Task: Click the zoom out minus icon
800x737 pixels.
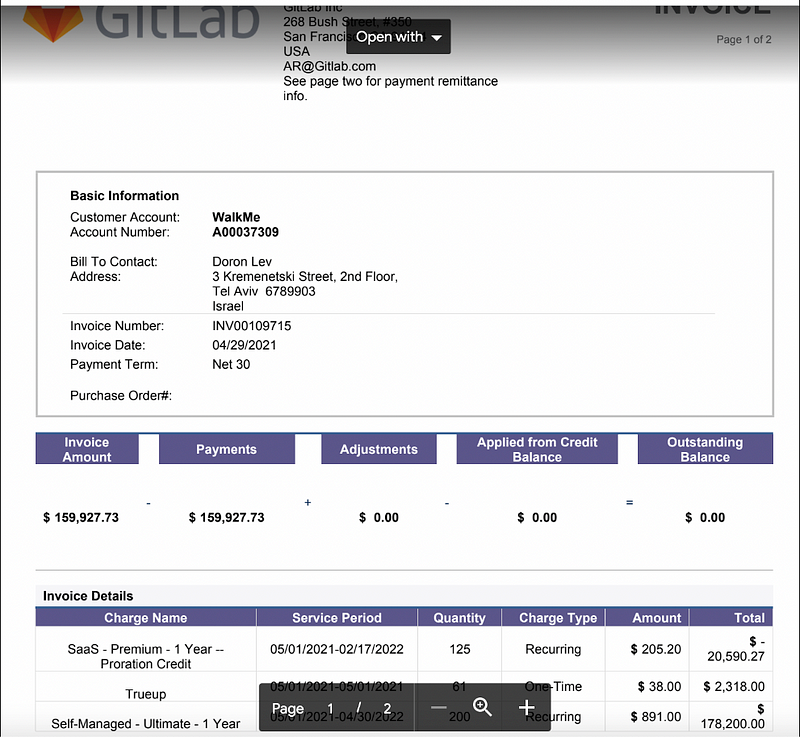Action: point(439,708)
